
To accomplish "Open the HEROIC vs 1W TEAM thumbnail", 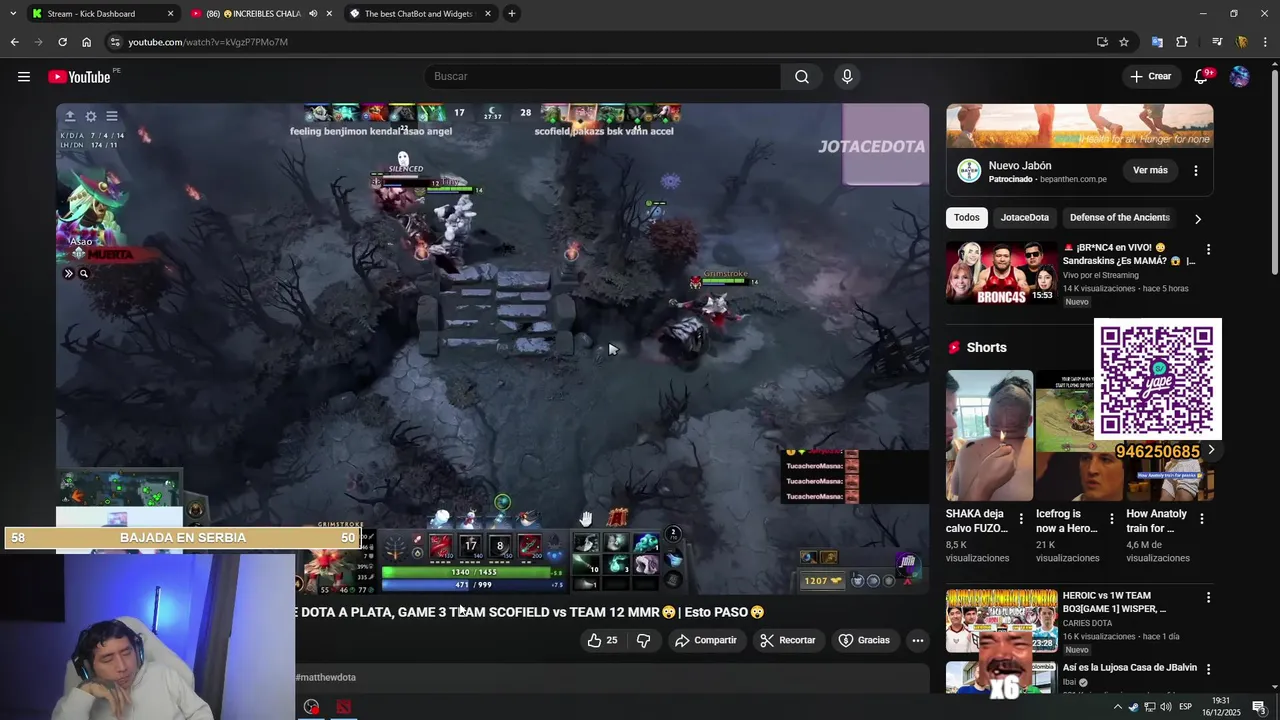I will click(x=1001, y=620).
